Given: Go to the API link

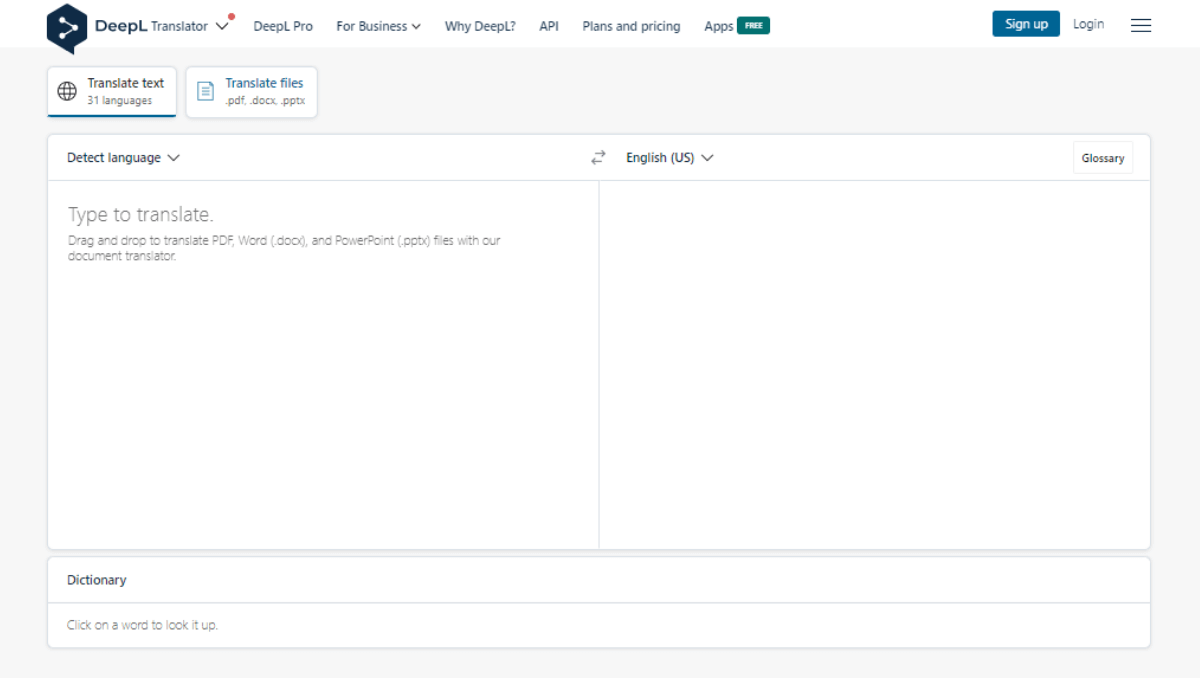Looking at the screenshot, I should coord(549,26).
